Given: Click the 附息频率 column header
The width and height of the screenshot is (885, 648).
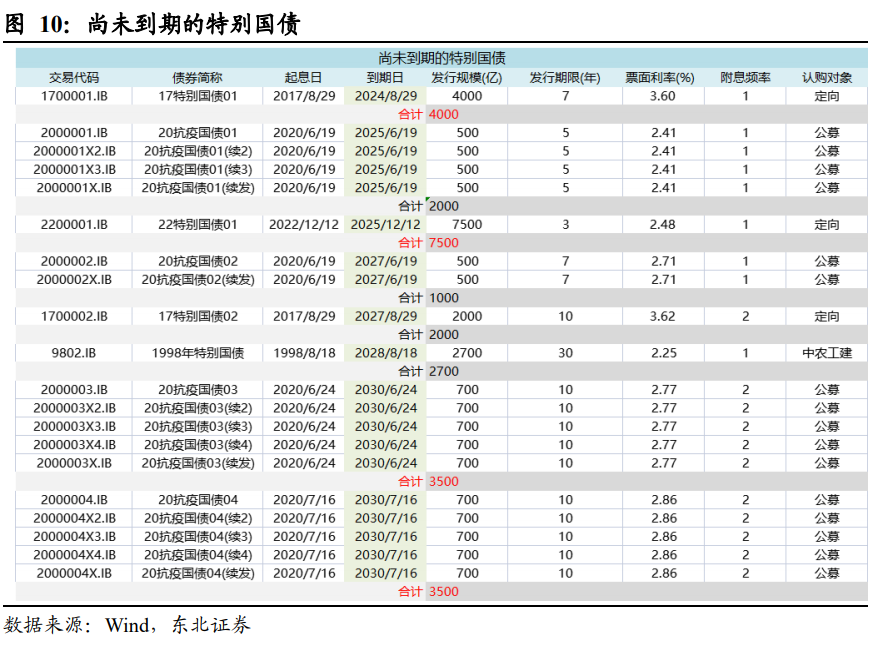Looking at the screenshot, I should pos(745,78).
